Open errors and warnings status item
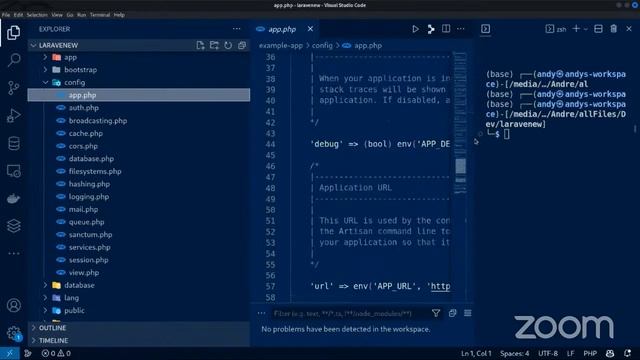Image resolution: width=640 pixels, height=360 pixels. point(56,353)
